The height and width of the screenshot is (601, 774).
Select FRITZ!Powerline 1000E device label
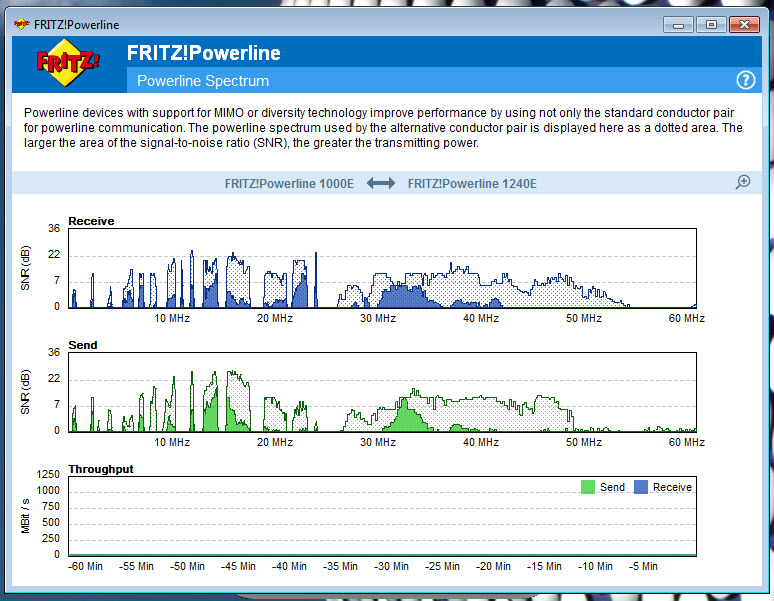(289, 184)
